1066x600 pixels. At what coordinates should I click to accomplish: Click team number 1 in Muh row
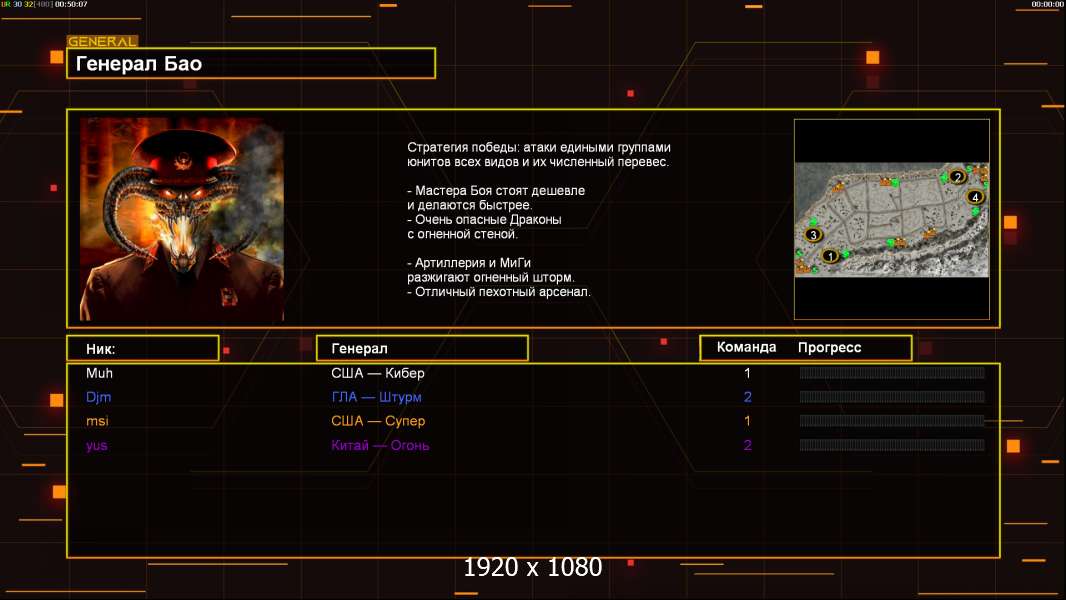[747, 373]
